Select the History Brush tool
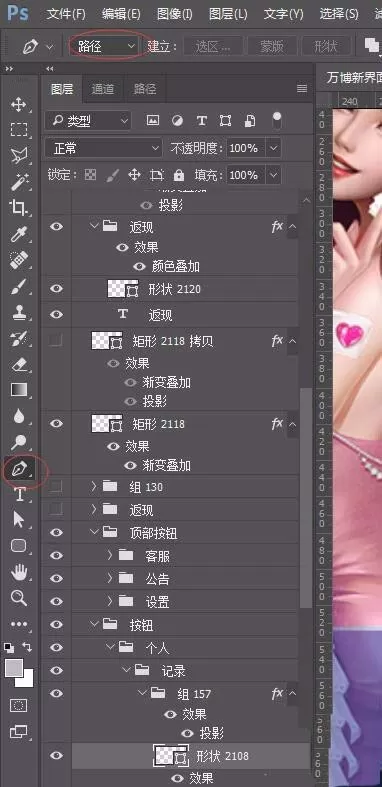Image resolution: width=382 pixels, height=787 pixels. click(x=19, y=338)
